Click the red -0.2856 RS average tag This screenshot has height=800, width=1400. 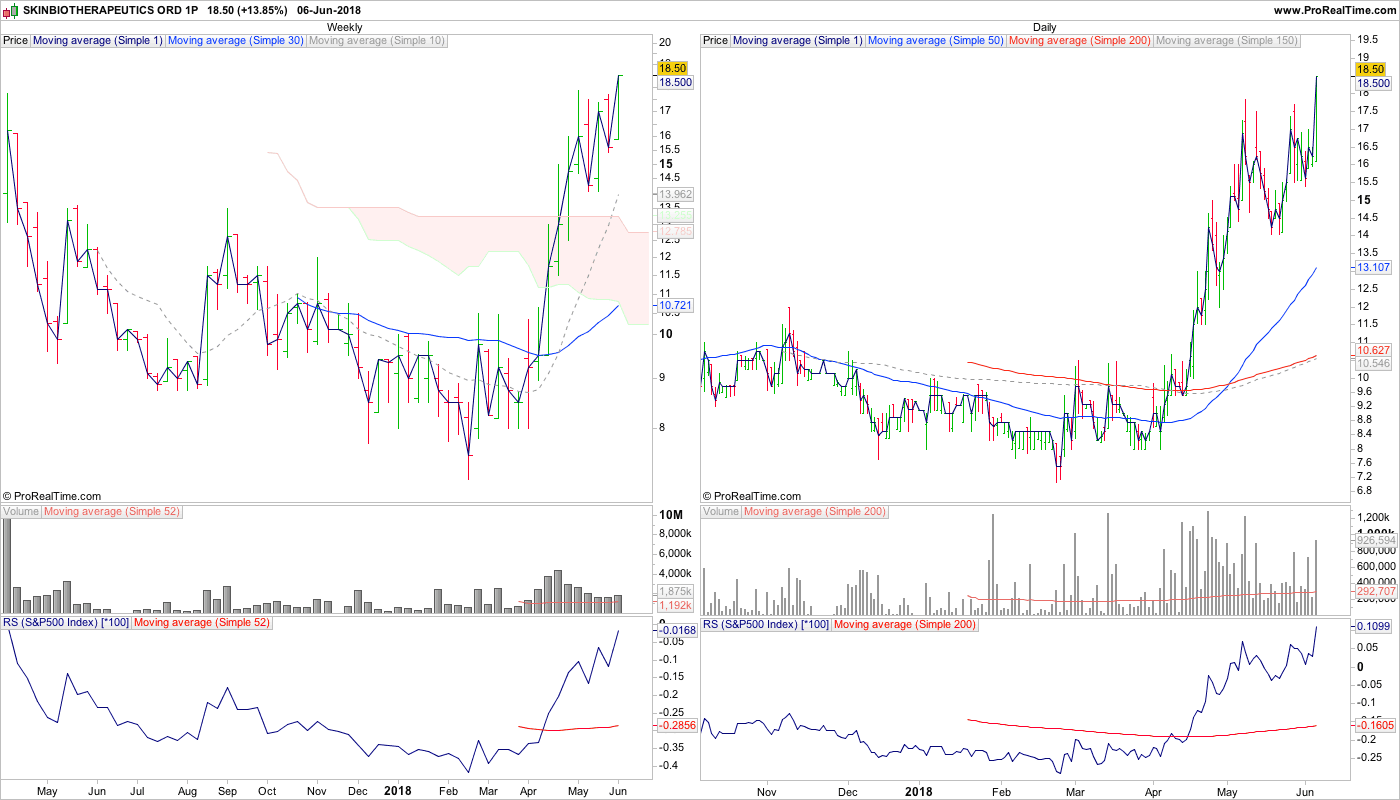click(676, 724)
